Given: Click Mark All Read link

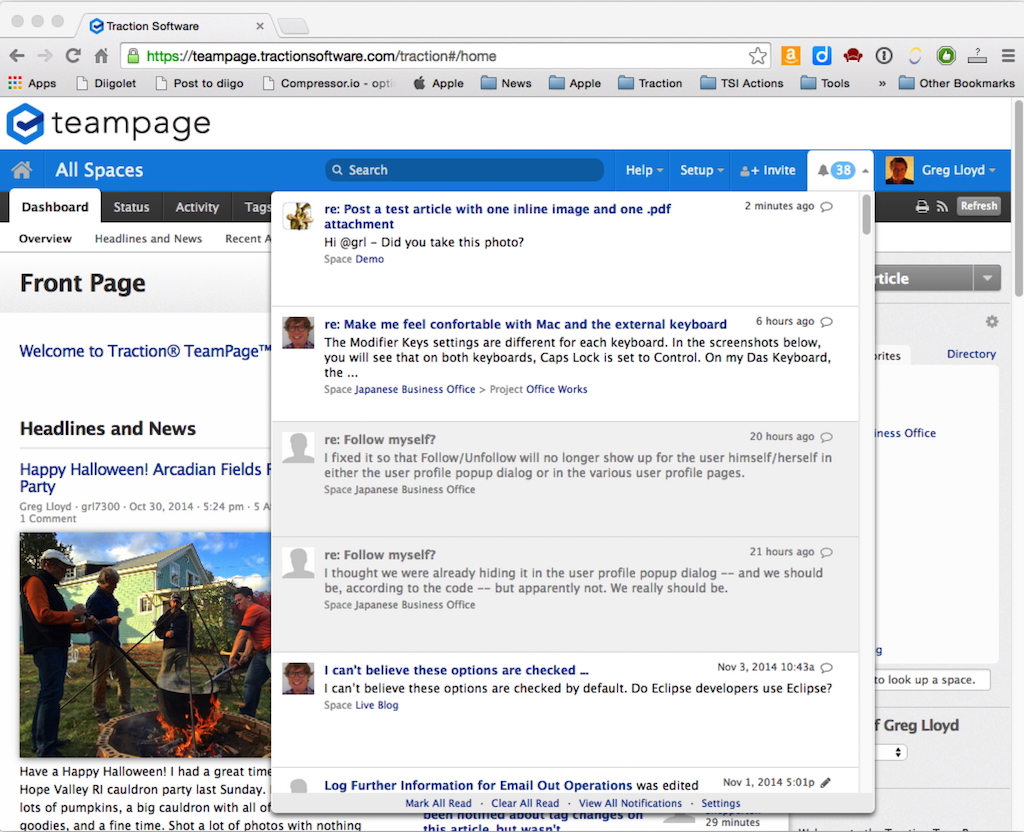Looking at the screenshot, I should coord(438,803).
